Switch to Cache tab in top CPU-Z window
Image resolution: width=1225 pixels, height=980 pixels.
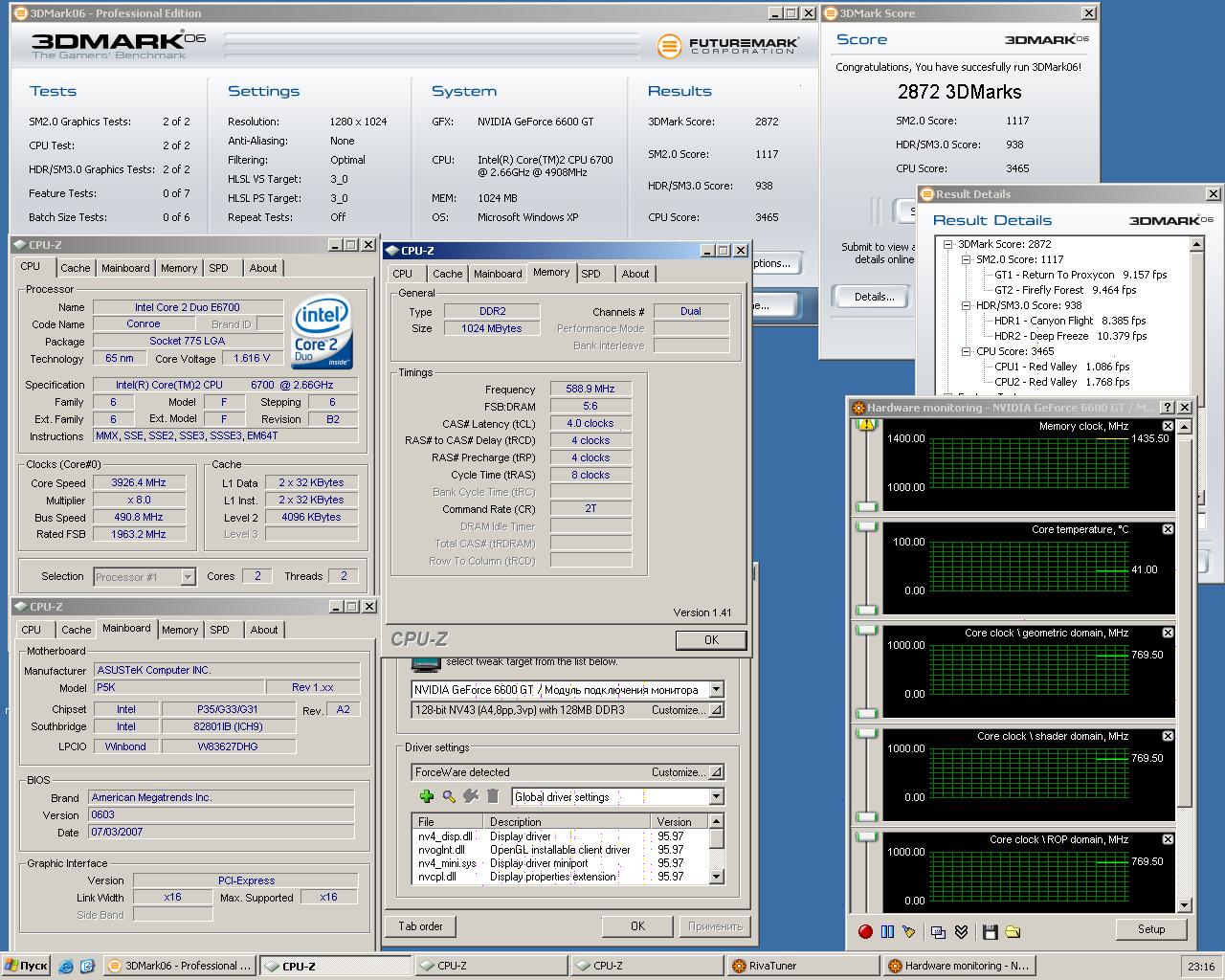coord(76,268)
